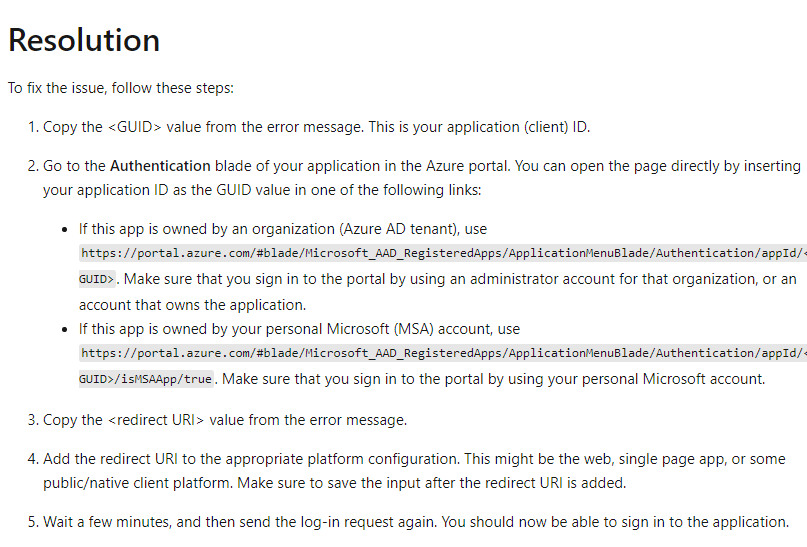
Task: Click the MSA account portal URL code
Action: tap(443, 353)
